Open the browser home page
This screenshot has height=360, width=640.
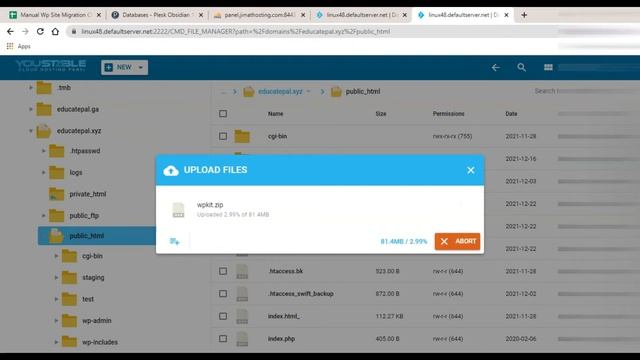(55, 31)
